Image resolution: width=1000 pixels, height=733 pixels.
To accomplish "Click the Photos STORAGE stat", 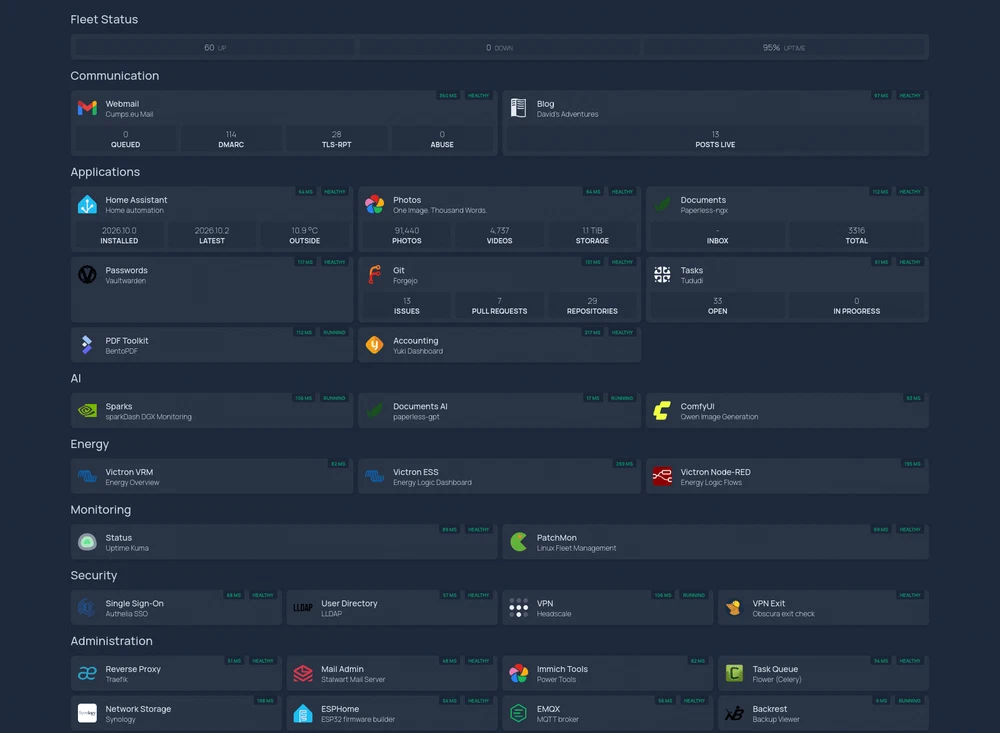I will click(592, 235).
